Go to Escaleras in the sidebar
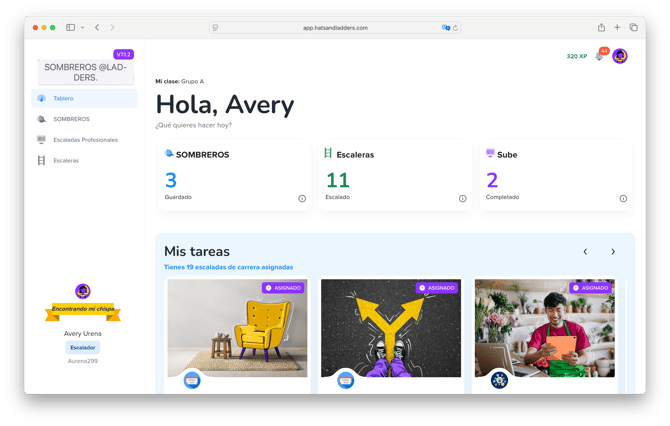This screenshot has height=426, width=670. click(66, 160)
